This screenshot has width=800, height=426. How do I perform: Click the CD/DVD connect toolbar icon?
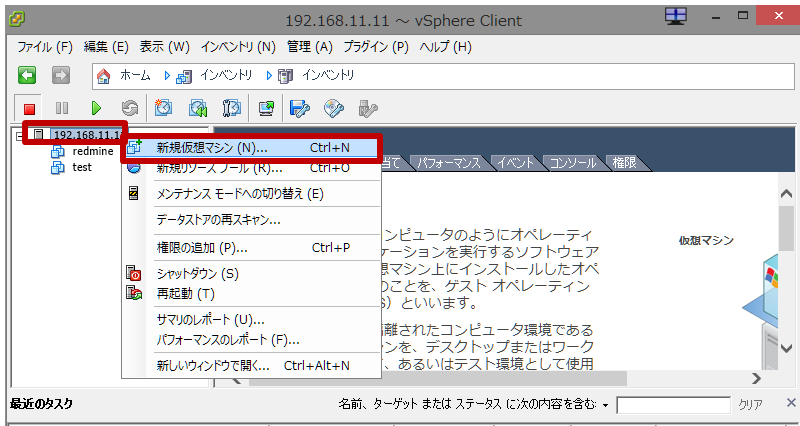tap(334, 108)
